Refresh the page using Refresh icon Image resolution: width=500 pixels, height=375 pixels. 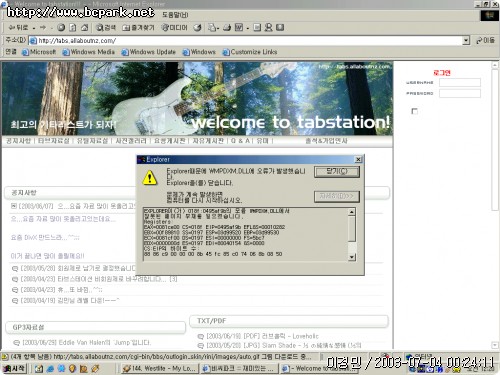tap(73, 28)
